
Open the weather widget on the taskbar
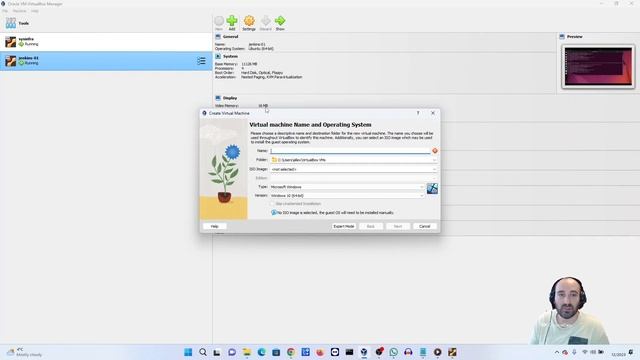[24, 352]
